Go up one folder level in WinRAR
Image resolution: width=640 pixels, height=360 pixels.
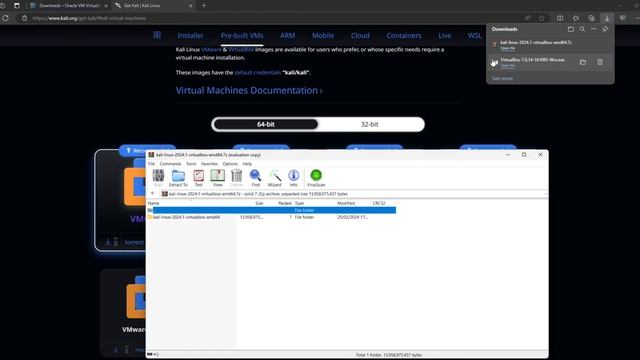(153, 193)
